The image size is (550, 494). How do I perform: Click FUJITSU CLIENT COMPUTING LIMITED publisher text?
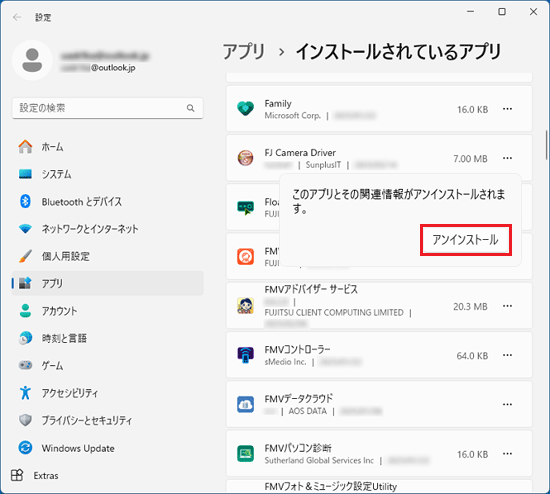click(334, 312)
